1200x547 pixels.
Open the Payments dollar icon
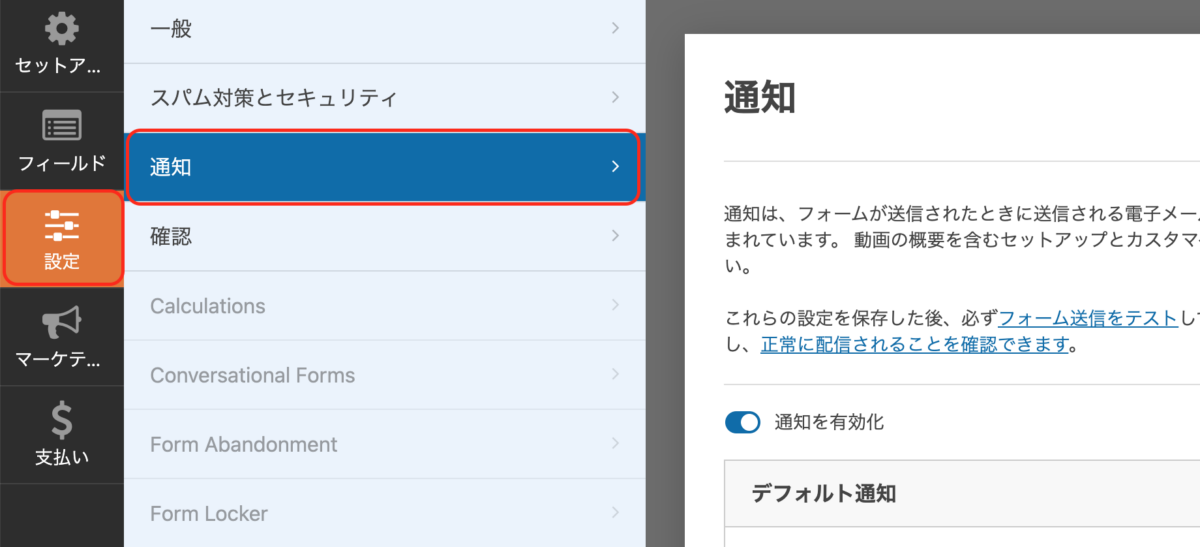coord(62,421)
